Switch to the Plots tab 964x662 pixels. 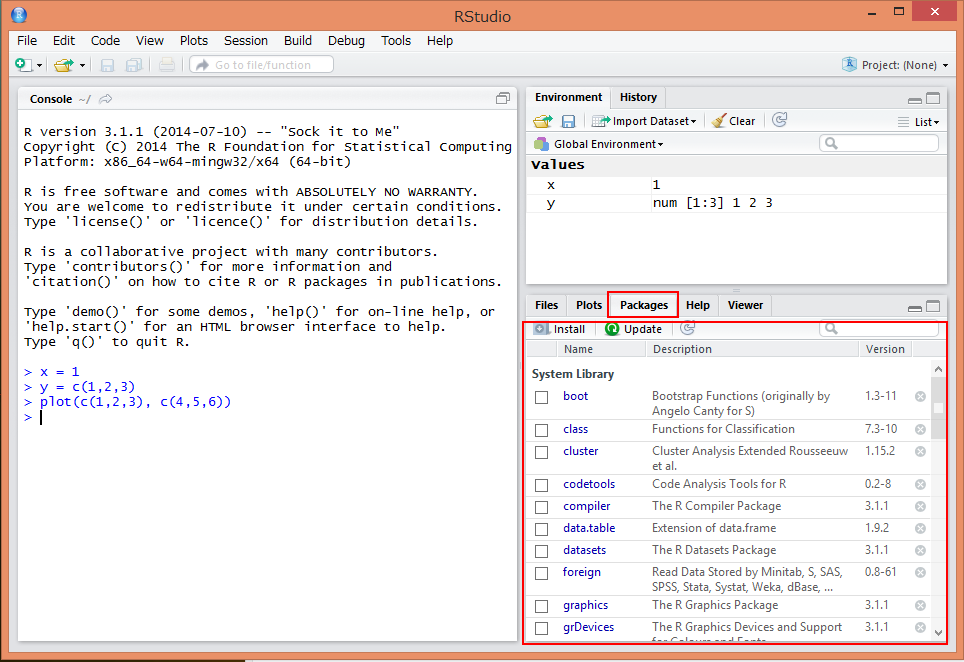[x=589, y=305]
